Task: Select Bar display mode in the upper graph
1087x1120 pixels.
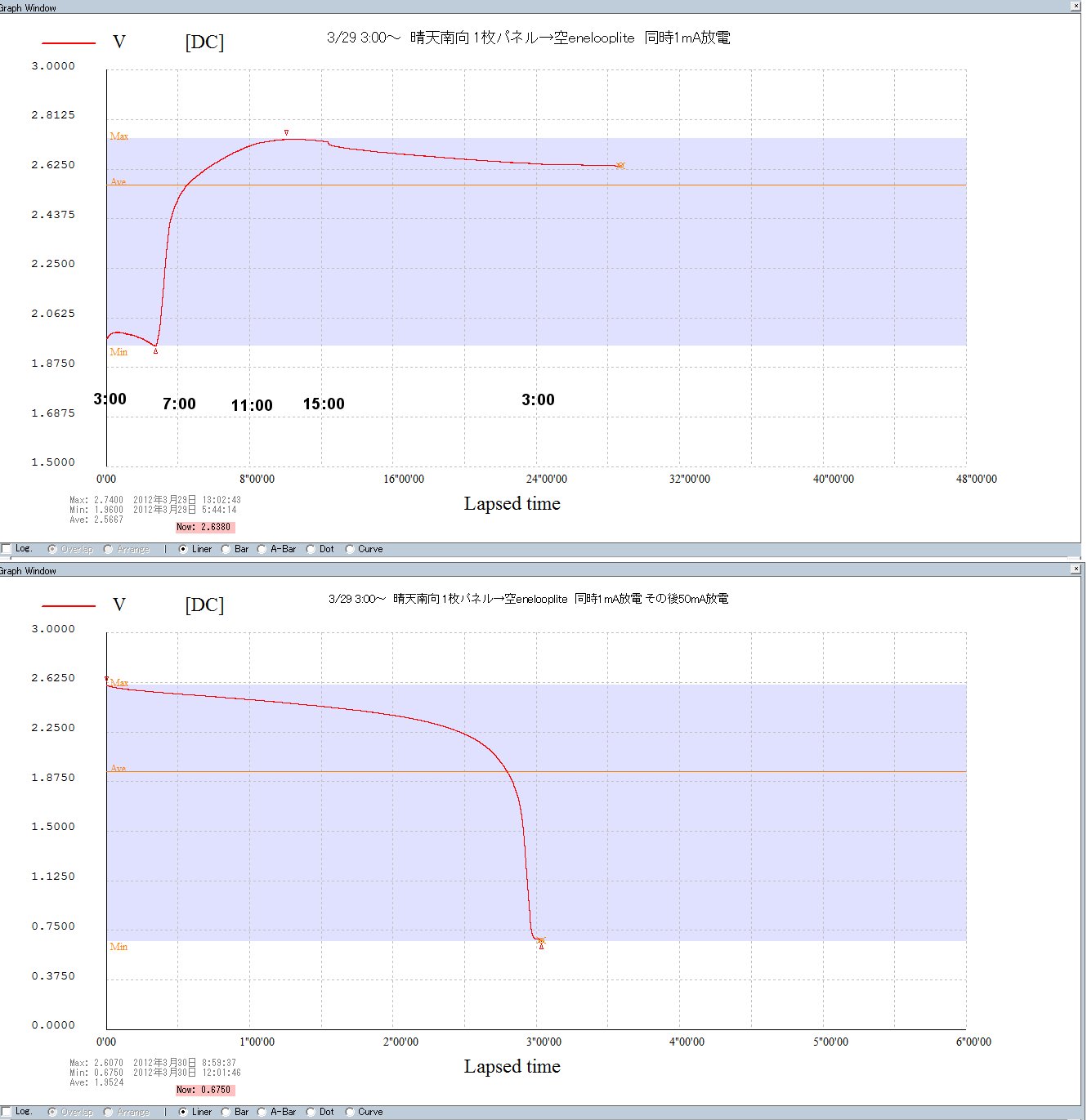Action: pyautogui.click(x=226, y=550)
